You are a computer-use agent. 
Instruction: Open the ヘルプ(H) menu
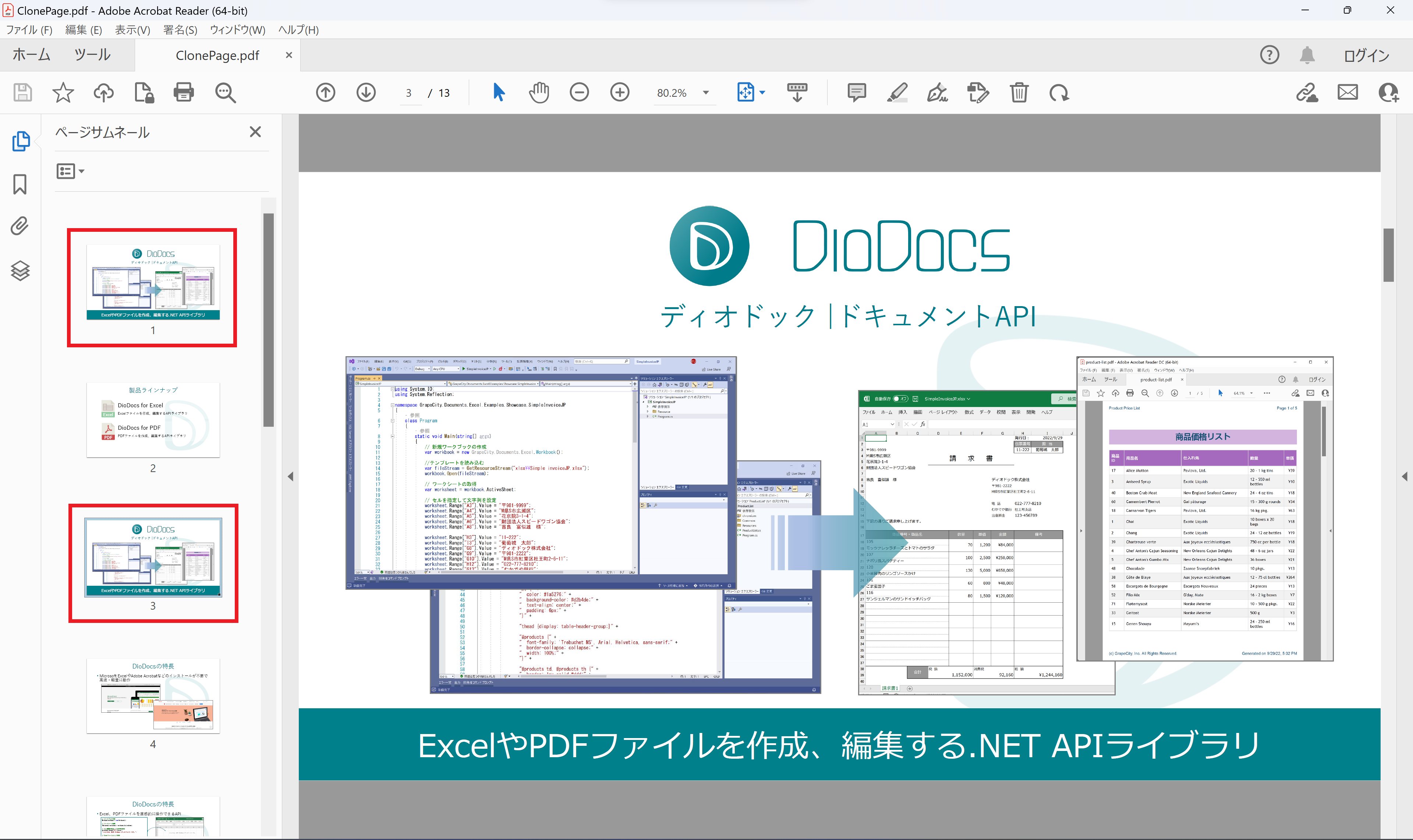[x=298, y=30]
